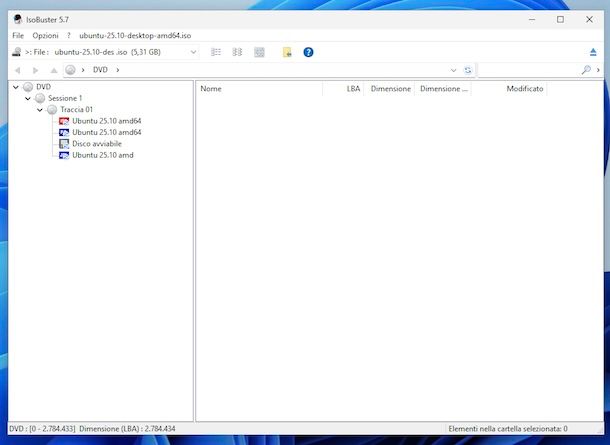This screenshot has height=445, width=610.
Task: Click inside the search input field
Action: coord(530,70)
